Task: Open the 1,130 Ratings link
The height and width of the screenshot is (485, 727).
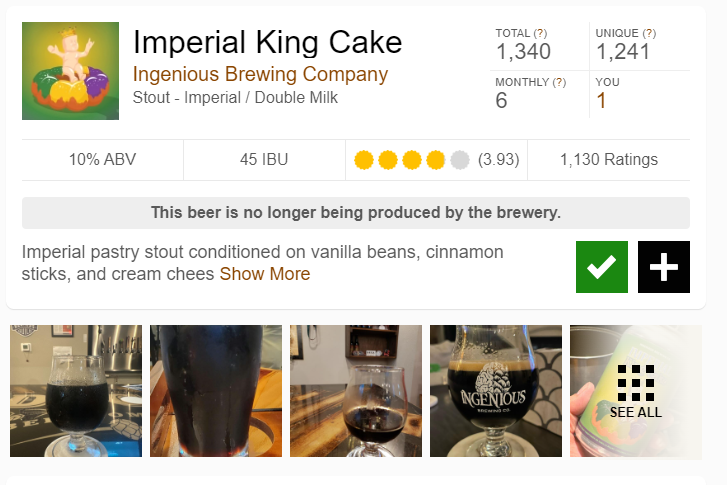Action: tap(608, 159)
